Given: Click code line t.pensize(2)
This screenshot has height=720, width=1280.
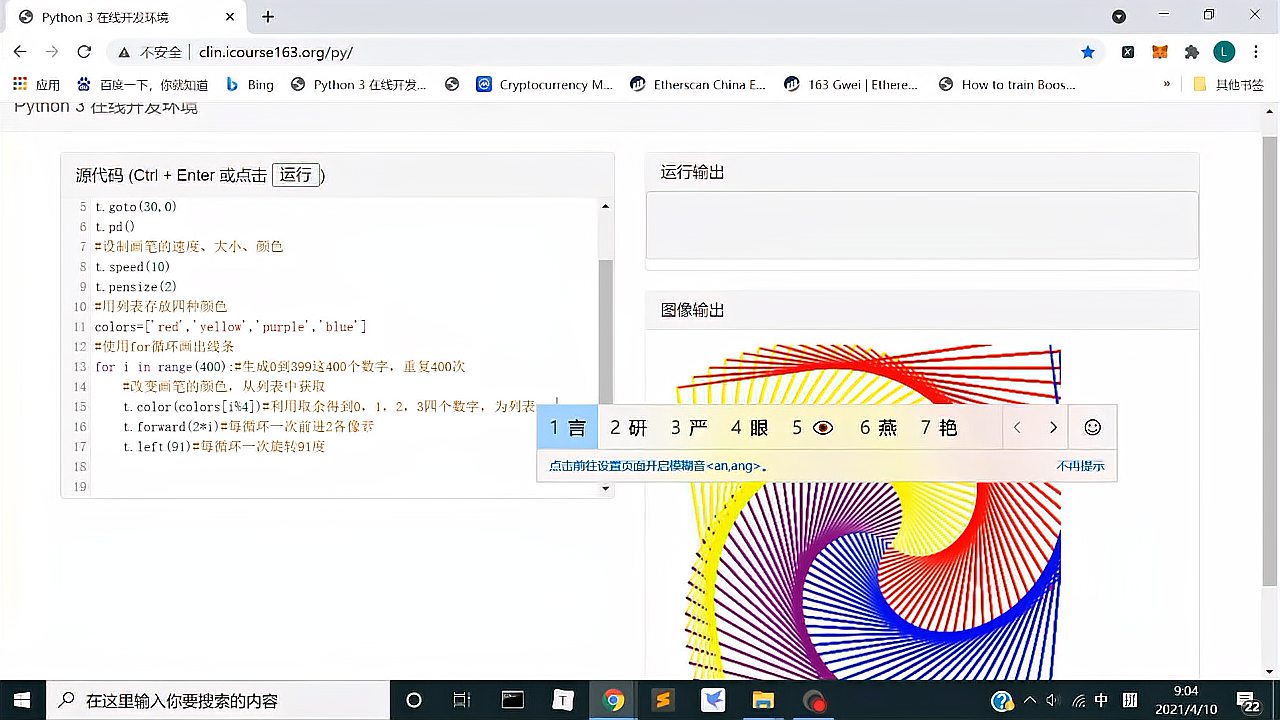Looking at the screenshot, I should [x=136, y=287].
